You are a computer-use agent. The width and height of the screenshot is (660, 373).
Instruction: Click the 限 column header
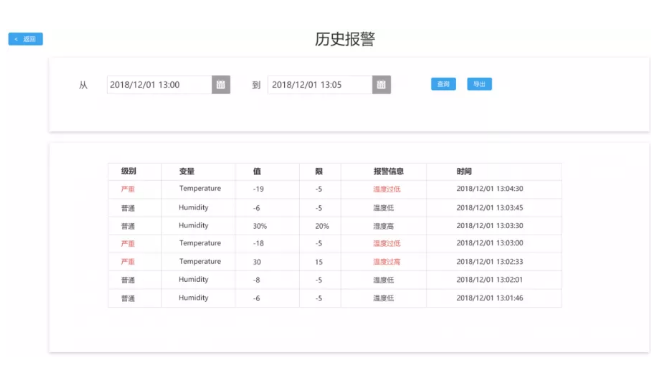click(x=319, y=171)
